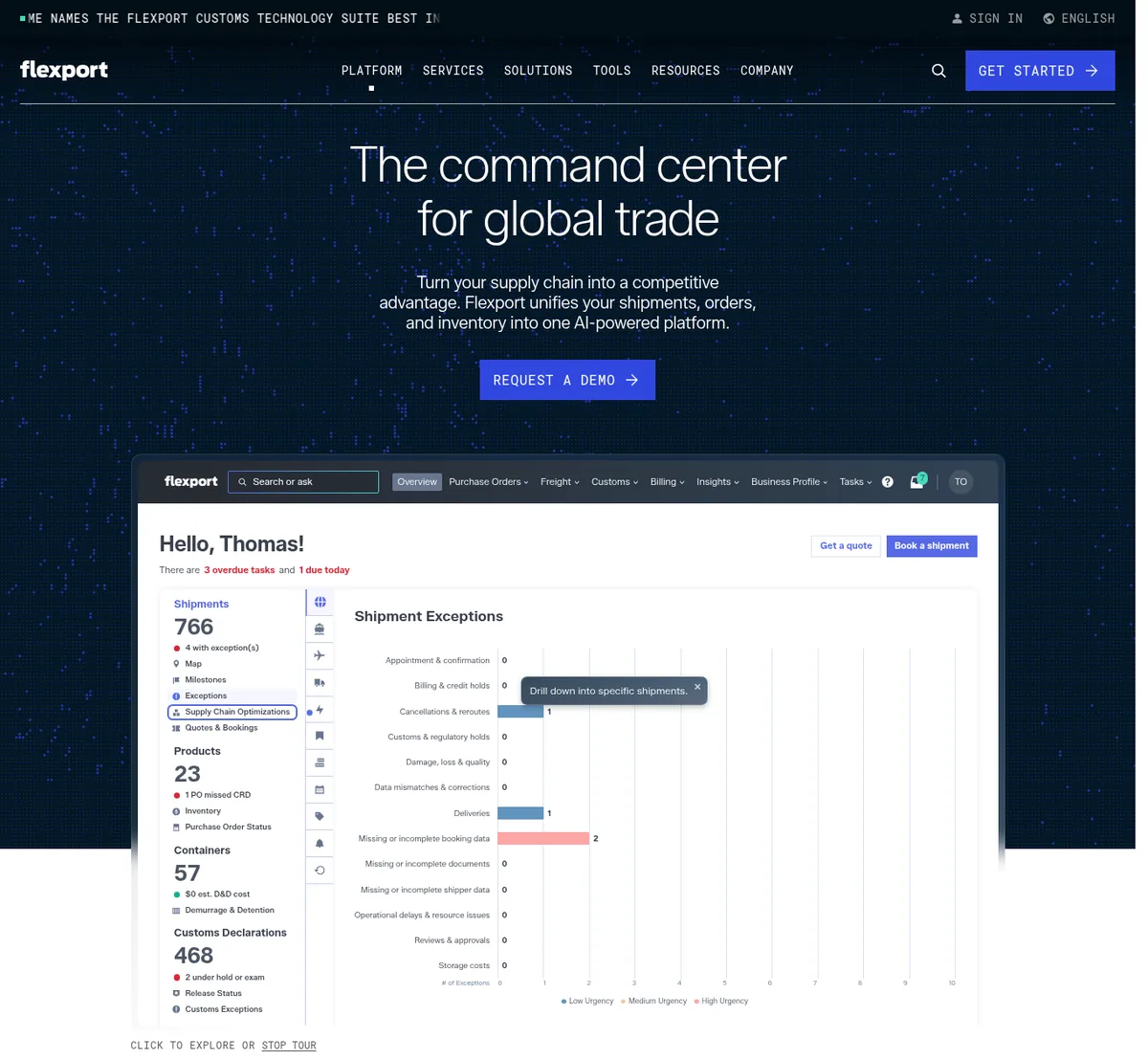
Task: Expand the Business Profile dropdown
Action: tap(789, 482)
